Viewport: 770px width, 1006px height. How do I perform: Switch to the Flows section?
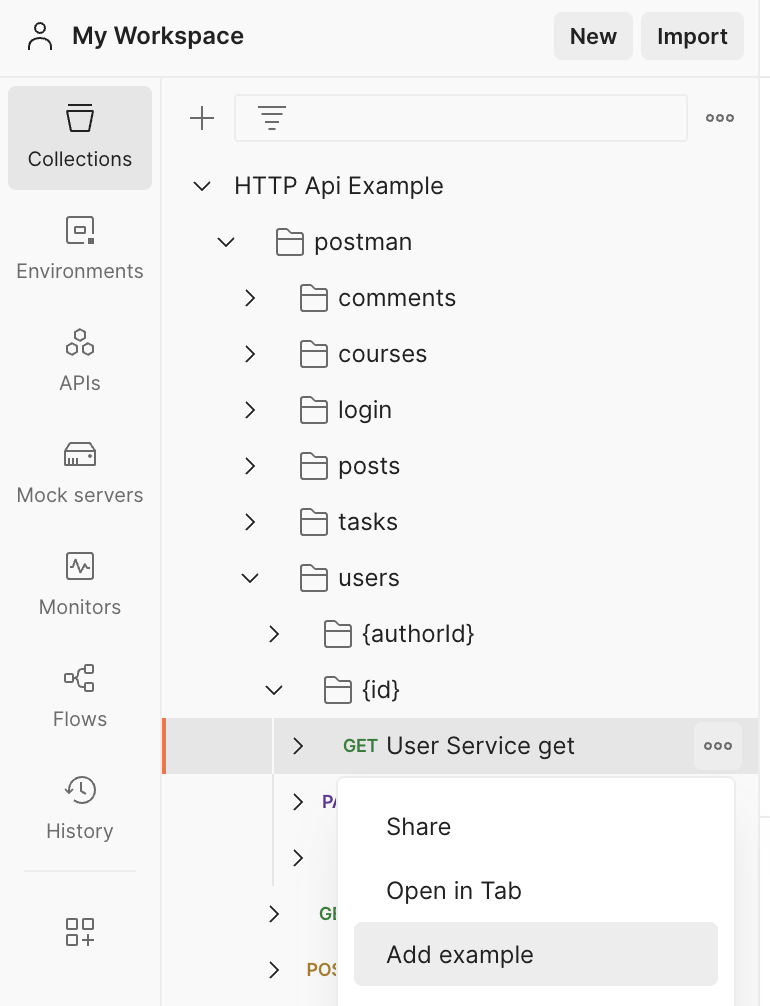click(80, 696)
